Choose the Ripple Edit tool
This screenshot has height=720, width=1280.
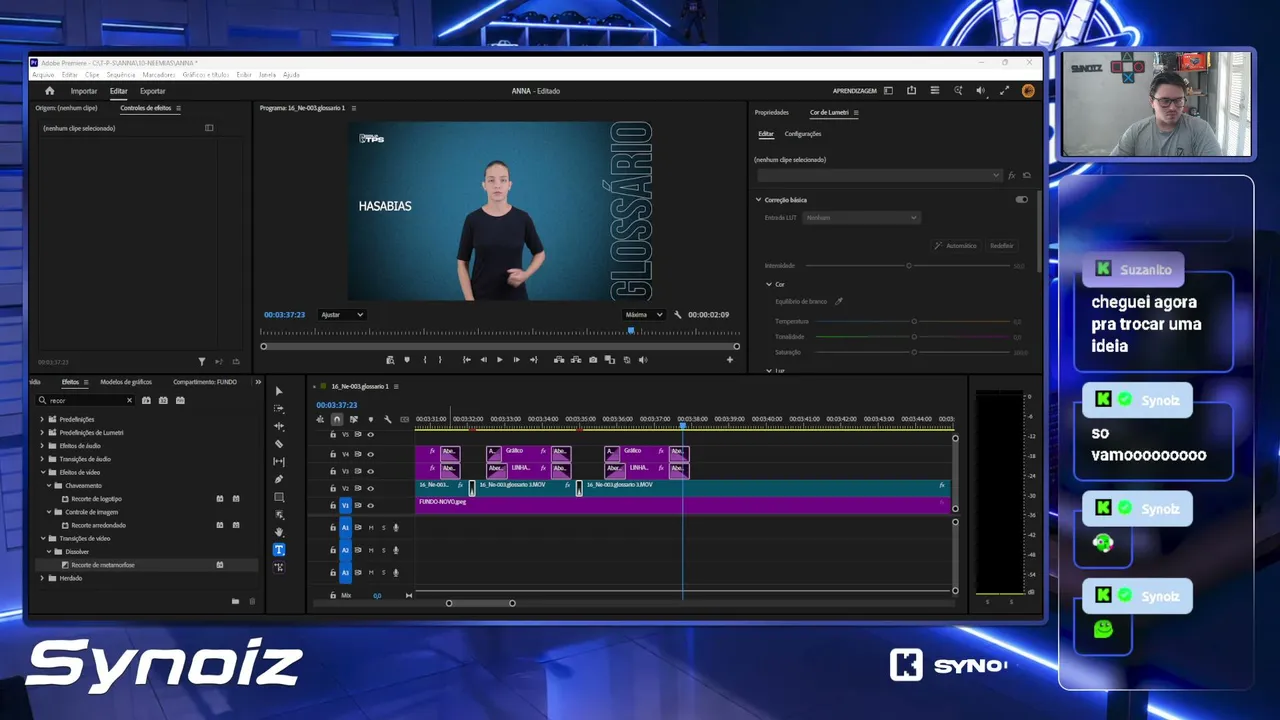279,426
